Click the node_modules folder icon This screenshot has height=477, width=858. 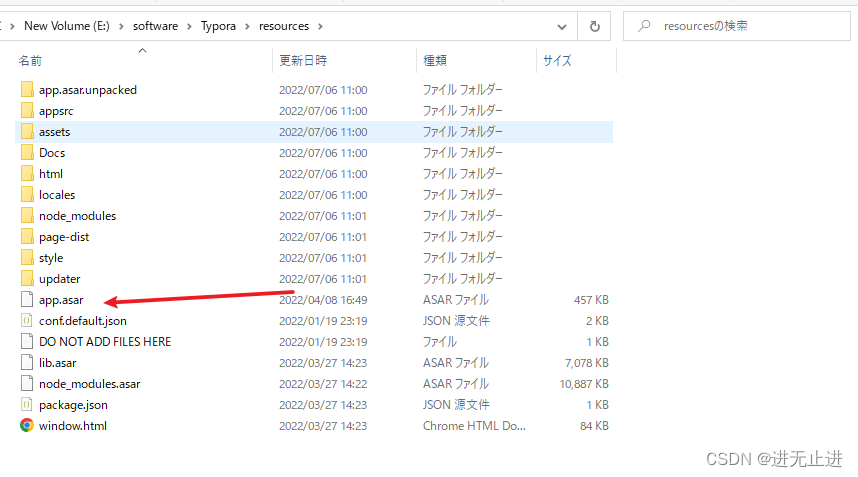27,216
